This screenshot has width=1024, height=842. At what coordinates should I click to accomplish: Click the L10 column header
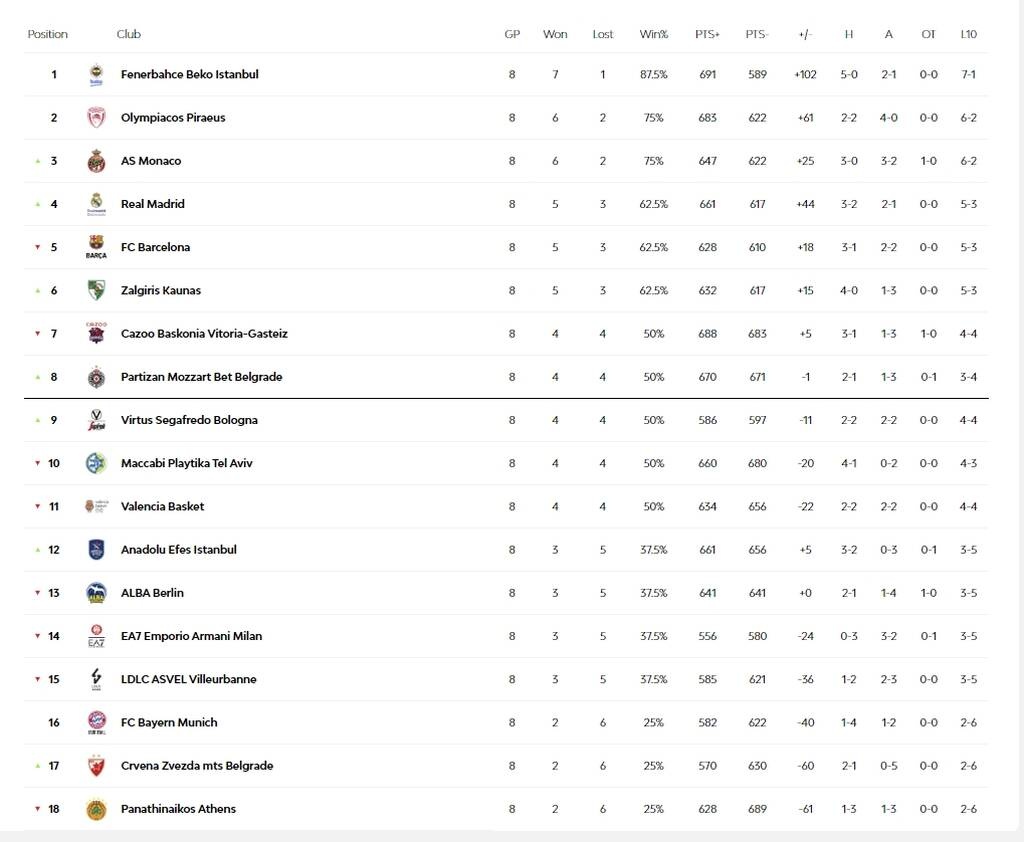point(968,33)
